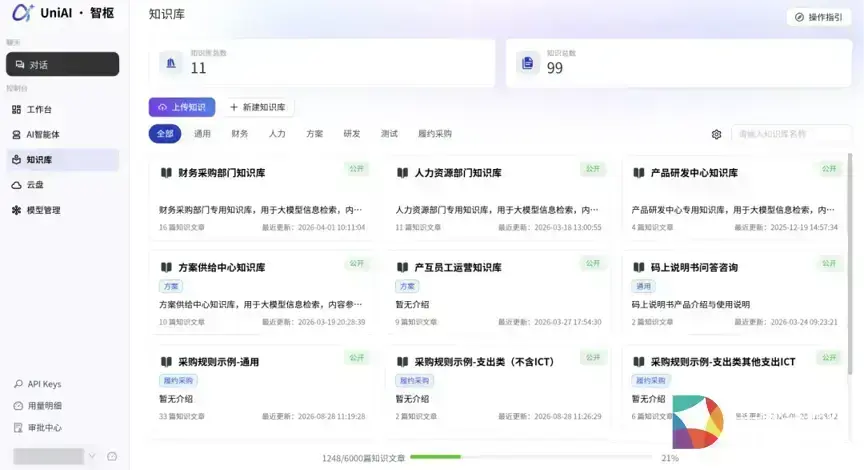Click the book icon of 方案供给中心知识库
The width and height of the screenshot is (864, 470).
pos(166,268)
